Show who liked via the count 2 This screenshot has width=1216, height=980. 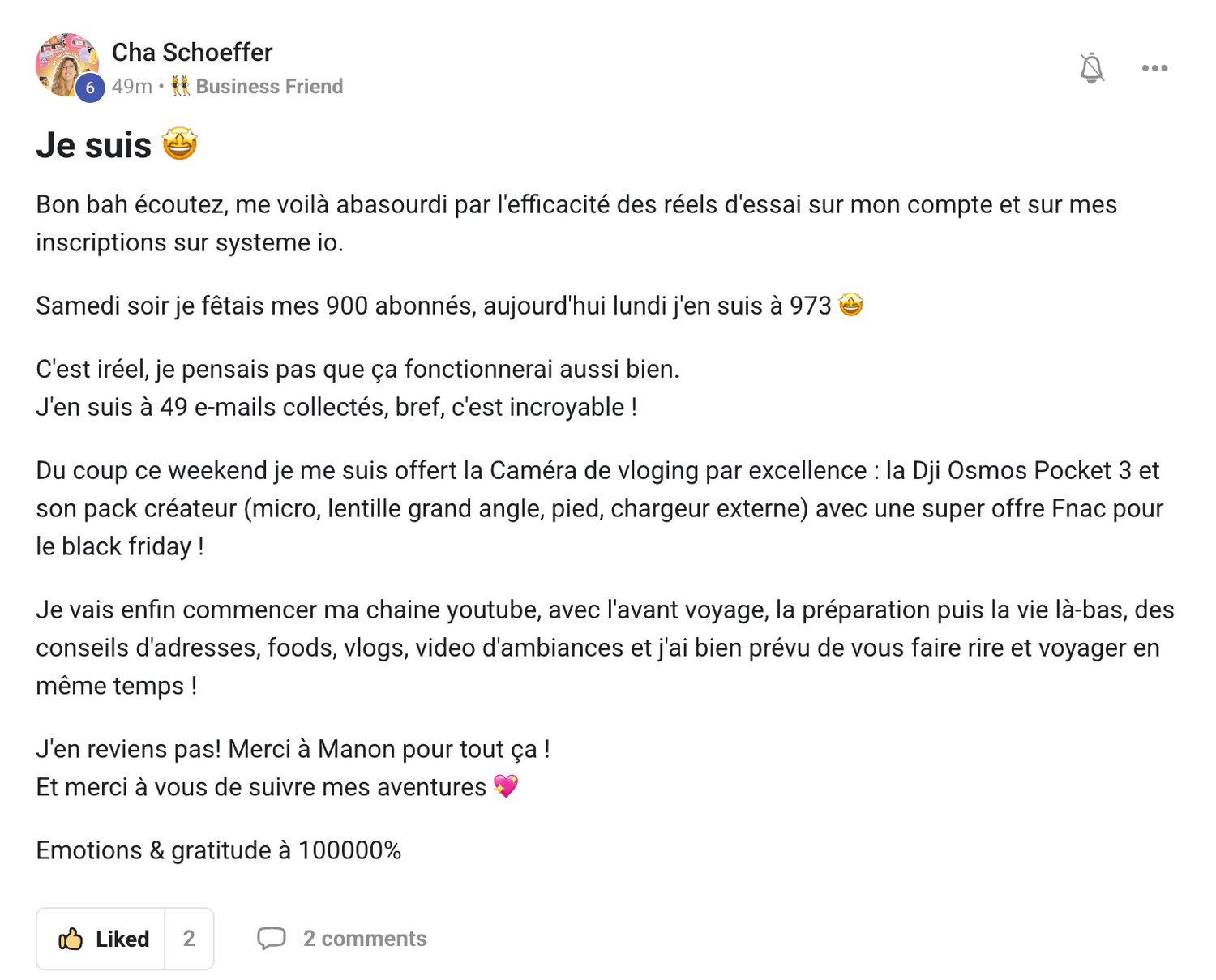pyautogui.click(x=189, y=939)
